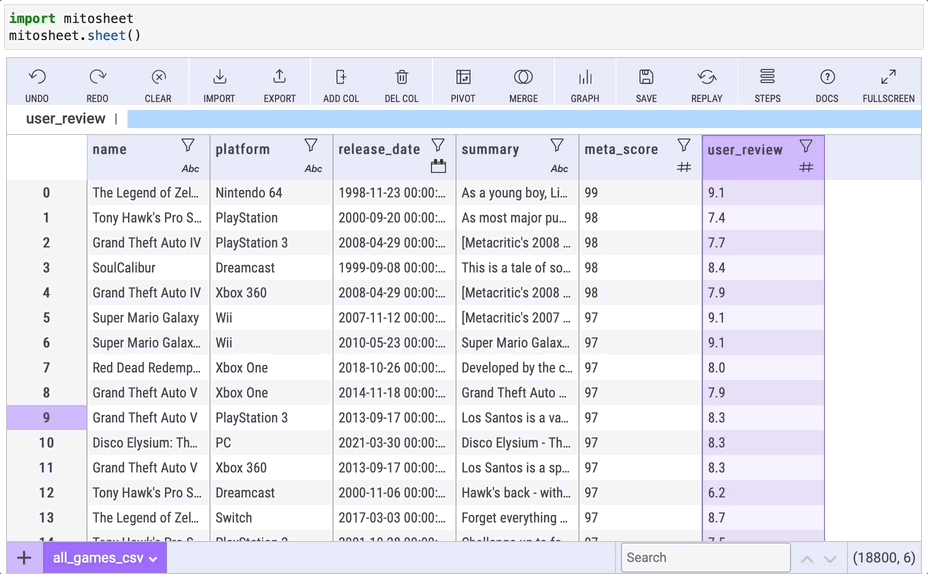Select the user_review column header
The image size is (928, 574).
tap(746, 150)
